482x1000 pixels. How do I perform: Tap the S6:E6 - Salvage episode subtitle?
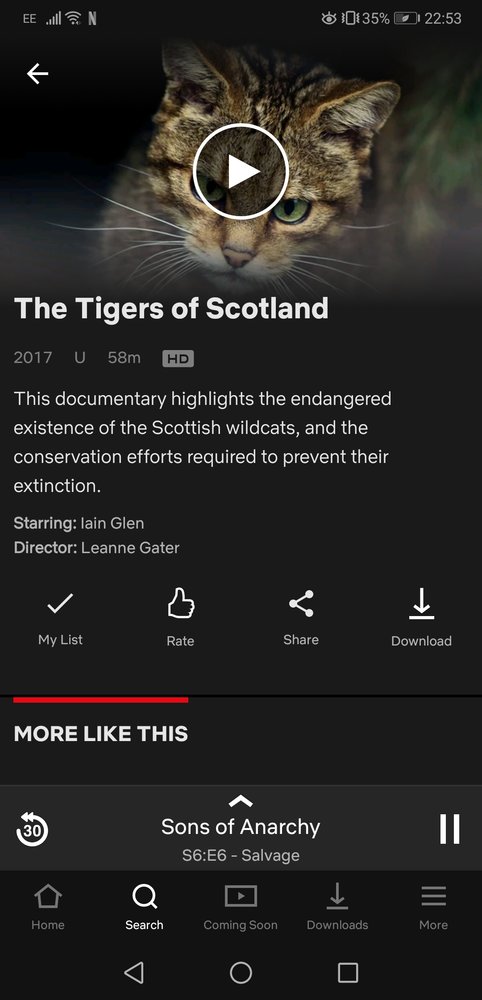pos(240,855)
